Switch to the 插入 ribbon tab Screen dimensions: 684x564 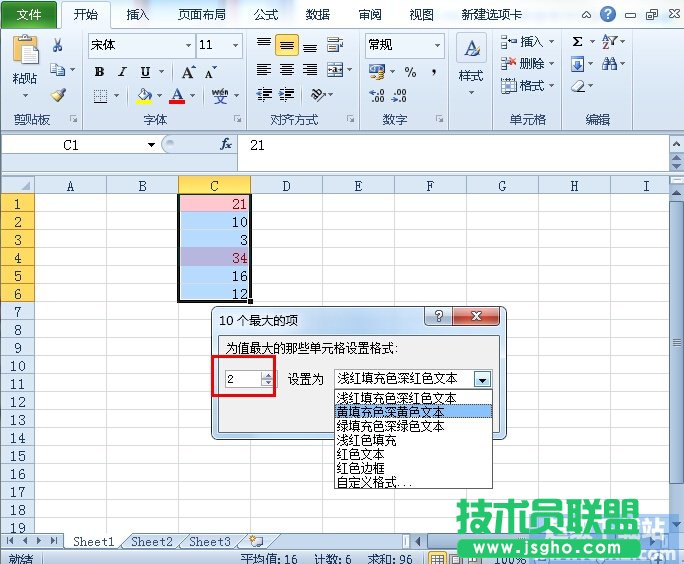(139, 15)
